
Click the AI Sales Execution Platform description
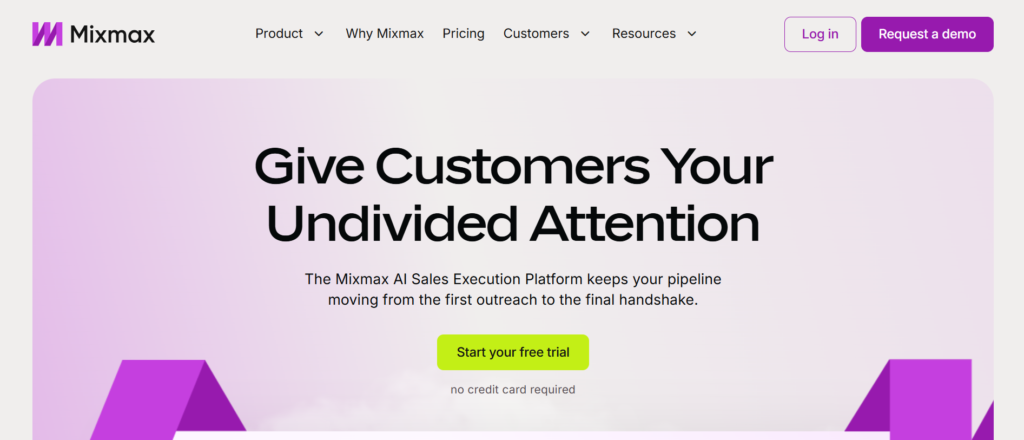pyautogui.click(x=513, y=289)
